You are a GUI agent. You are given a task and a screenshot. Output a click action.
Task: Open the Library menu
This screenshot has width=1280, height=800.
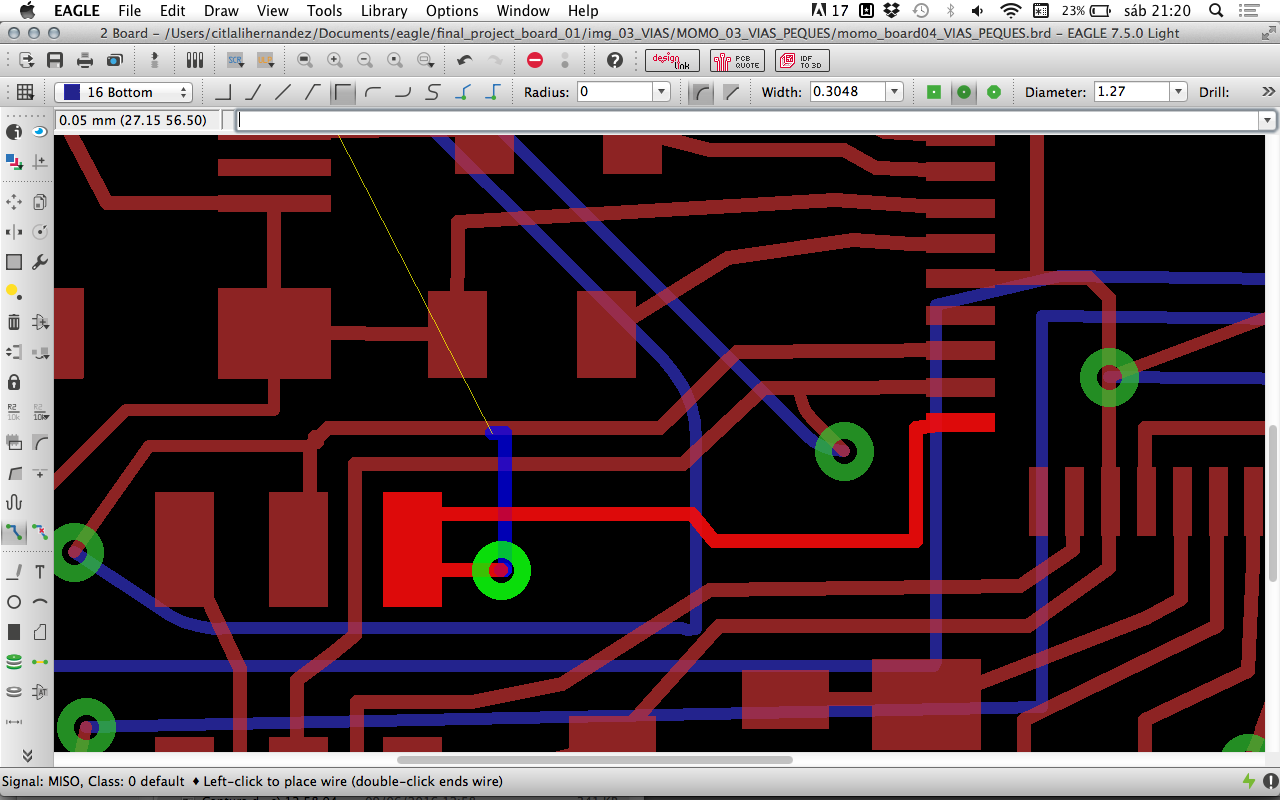pyautogui.click(x=384, y=11)
